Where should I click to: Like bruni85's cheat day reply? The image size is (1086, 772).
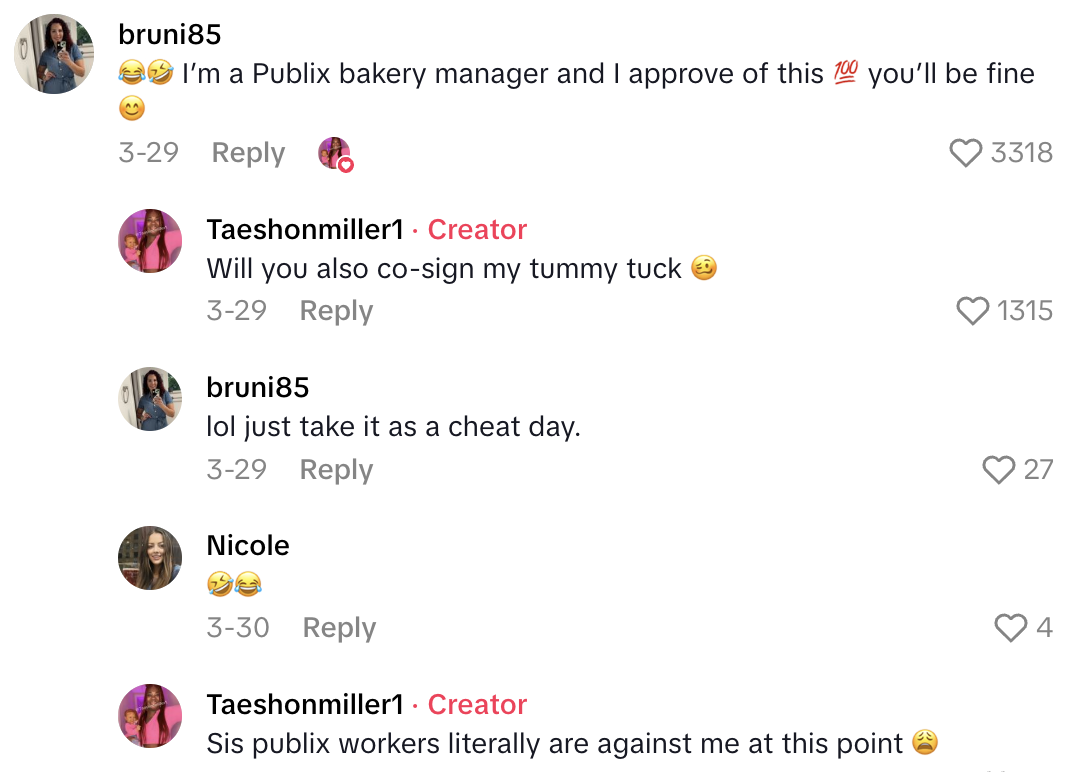click(x=999, y=469)
